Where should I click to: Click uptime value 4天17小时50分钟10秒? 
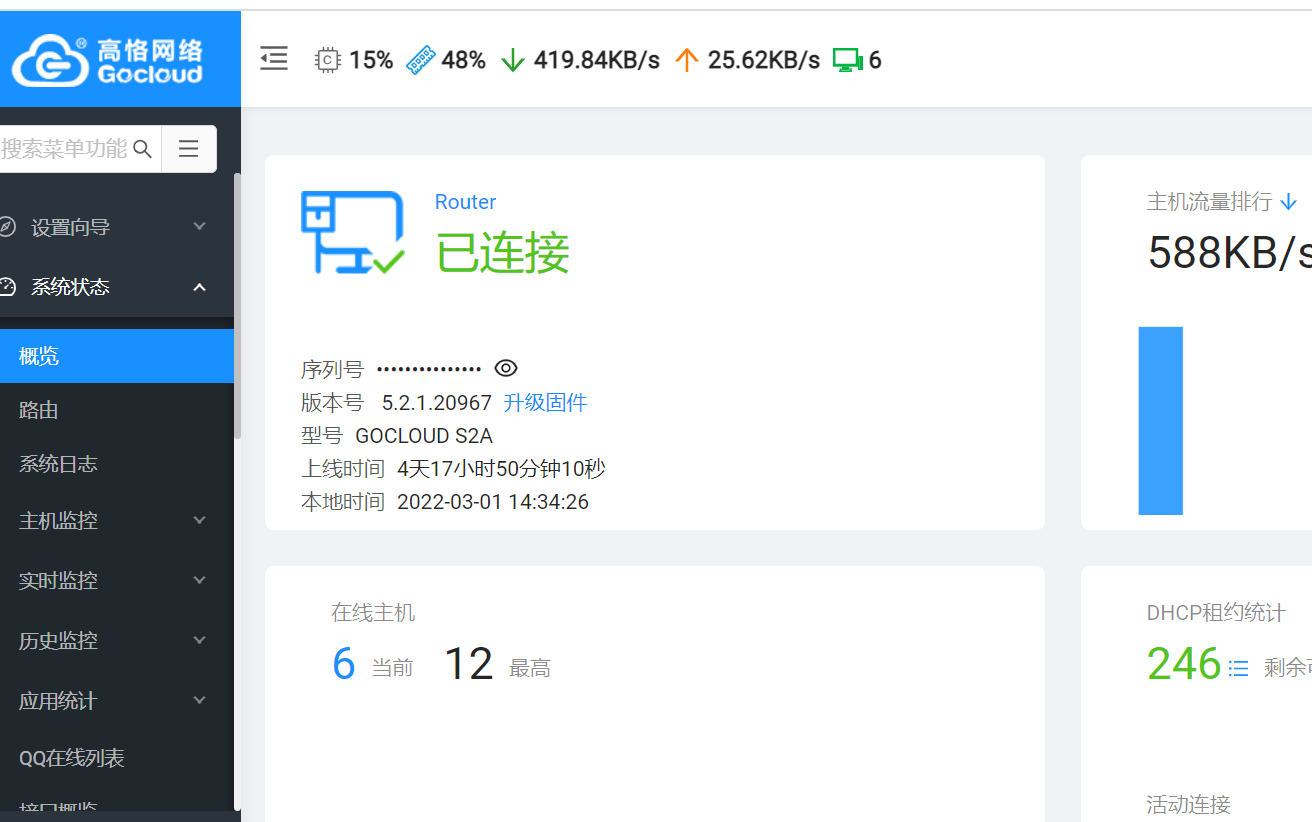501,469
